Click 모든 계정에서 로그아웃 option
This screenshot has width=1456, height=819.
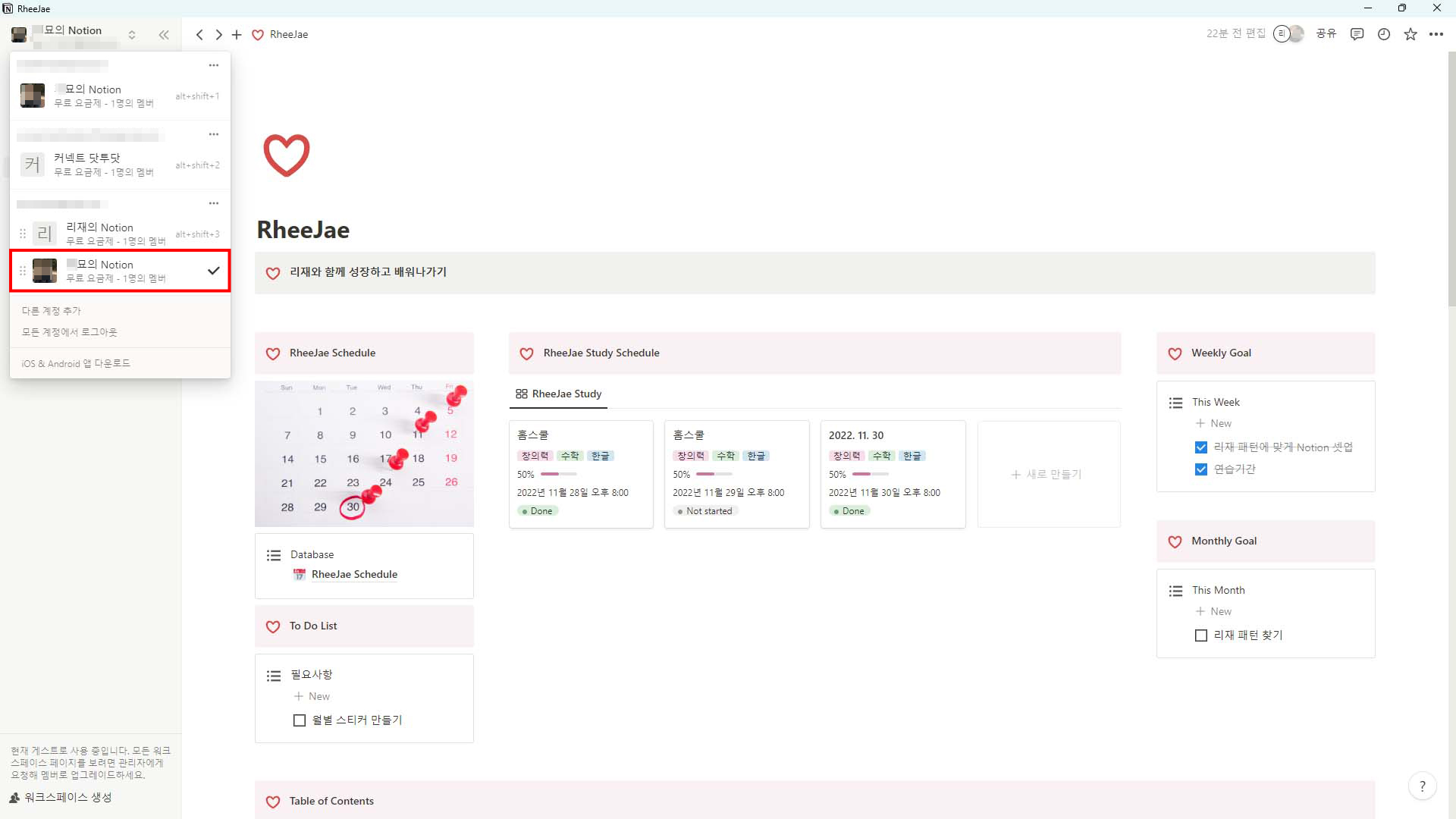point(69,332)
